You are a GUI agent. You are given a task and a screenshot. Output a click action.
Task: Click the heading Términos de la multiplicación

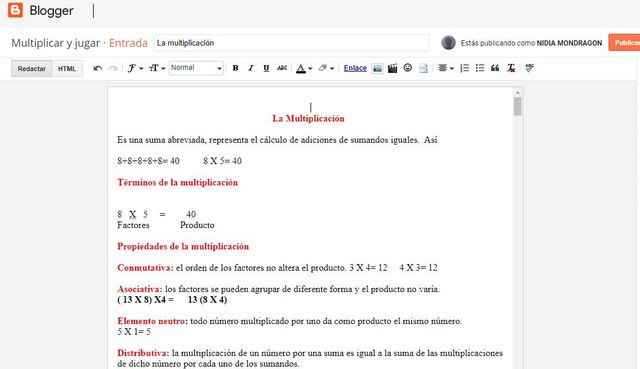(x=178, y=182)
